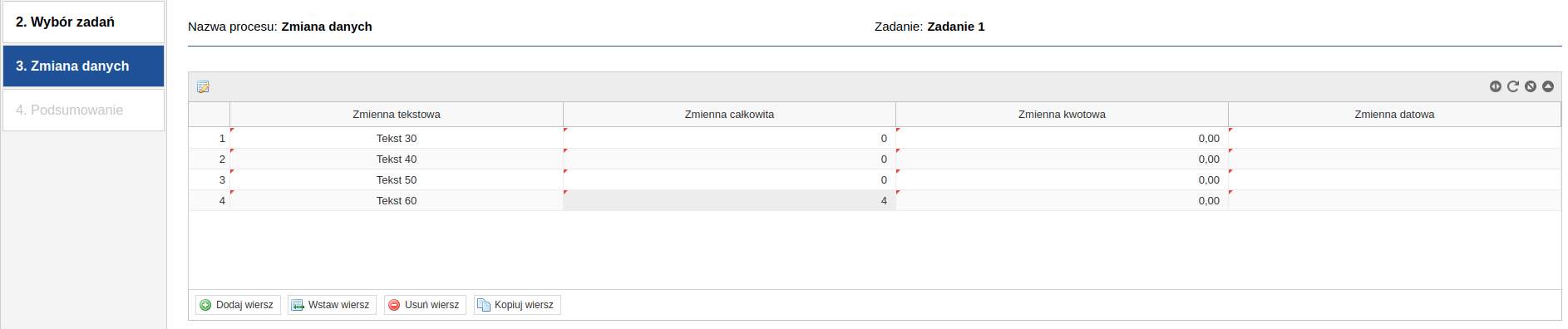The width and height of the screenshot is (1568, 329).
Task: Click the Zmienna datowa column header
Action: pyautogui.click(x=1394, y=115)
